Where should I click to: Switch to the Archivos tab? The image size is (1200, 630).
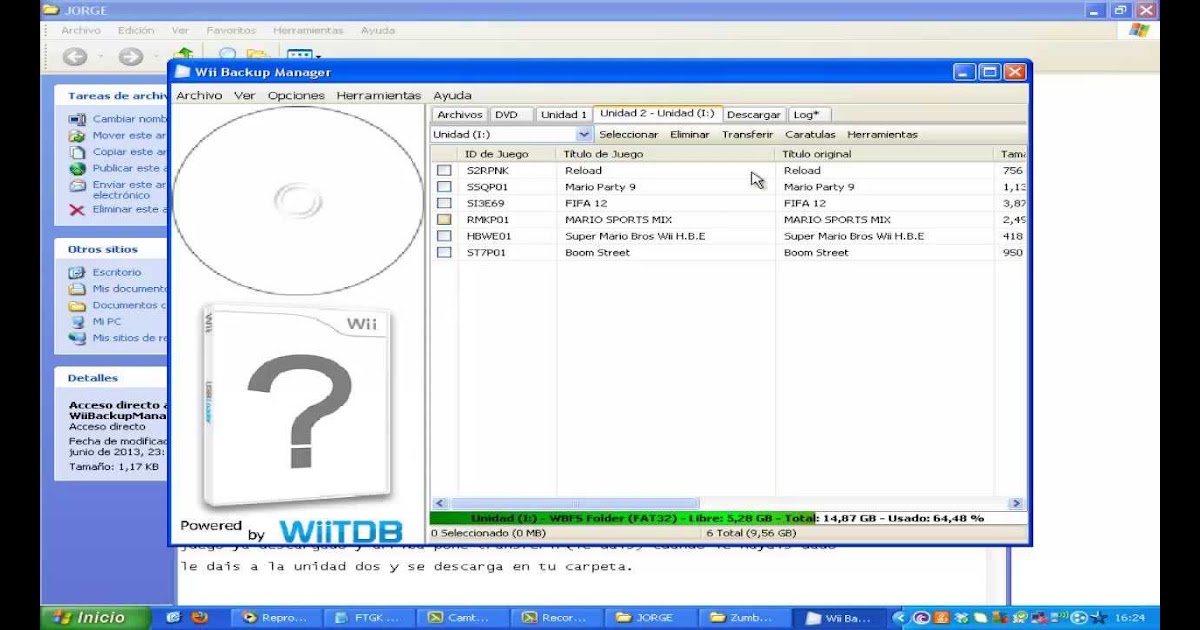[460, 115]
